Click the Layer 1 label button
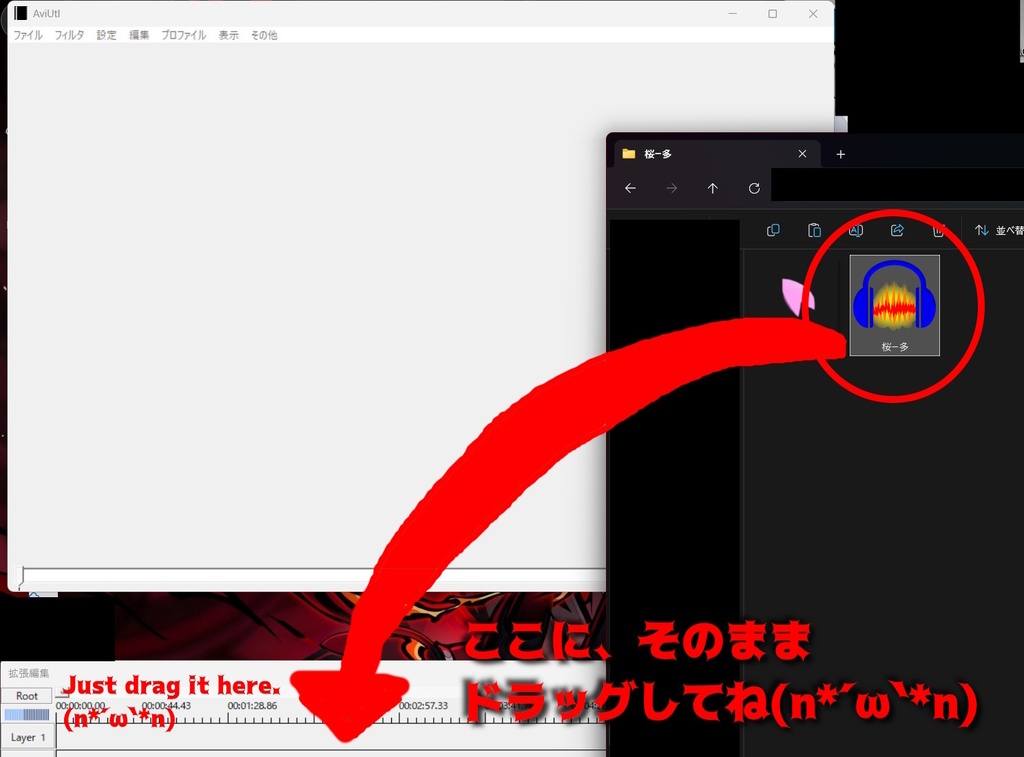The width and height of the screenshot is (1024, 757). pyautogui.click(x=28, y=737)
